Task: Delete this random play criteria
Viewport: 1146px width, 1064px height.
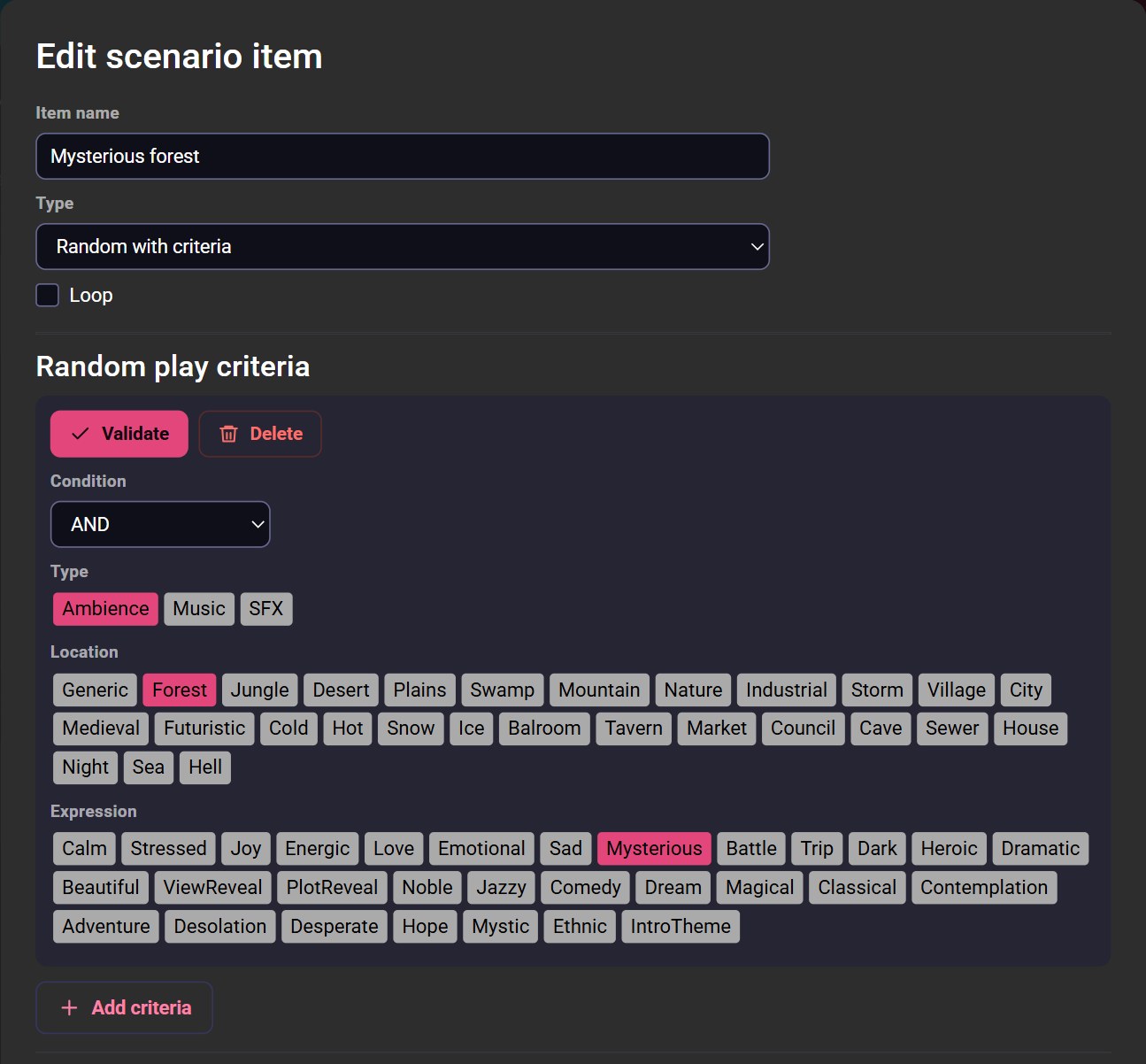Action: [x=260, y=434]
